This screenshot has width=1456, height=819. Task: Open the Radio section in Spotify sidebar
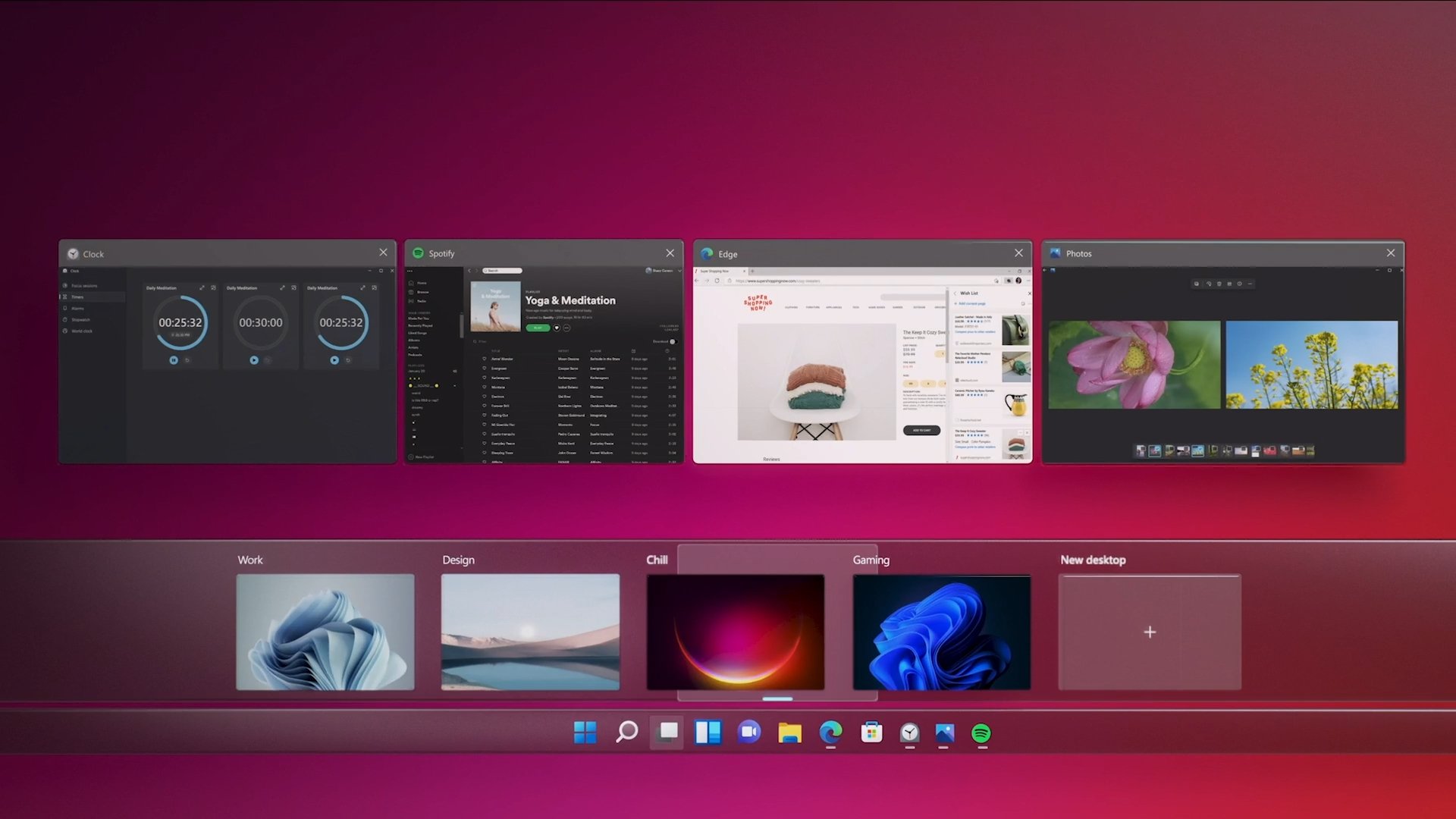(421, 301)
